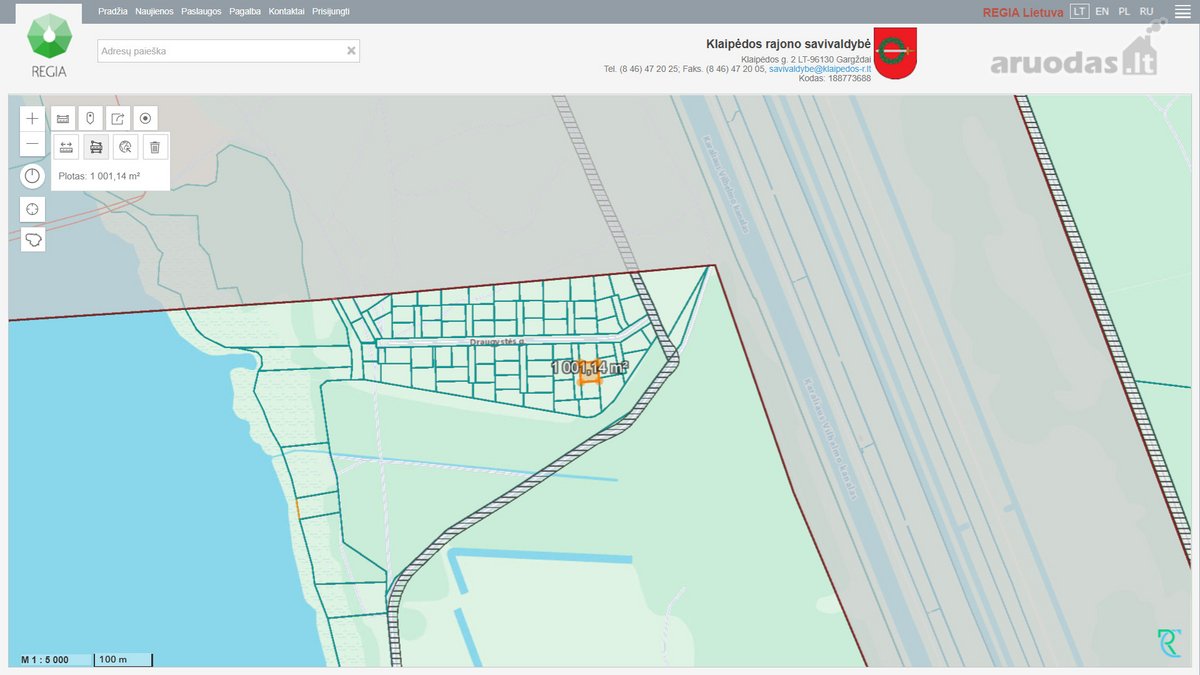Click the Draugystės g. street label
1200x675 pixels.
497,342
